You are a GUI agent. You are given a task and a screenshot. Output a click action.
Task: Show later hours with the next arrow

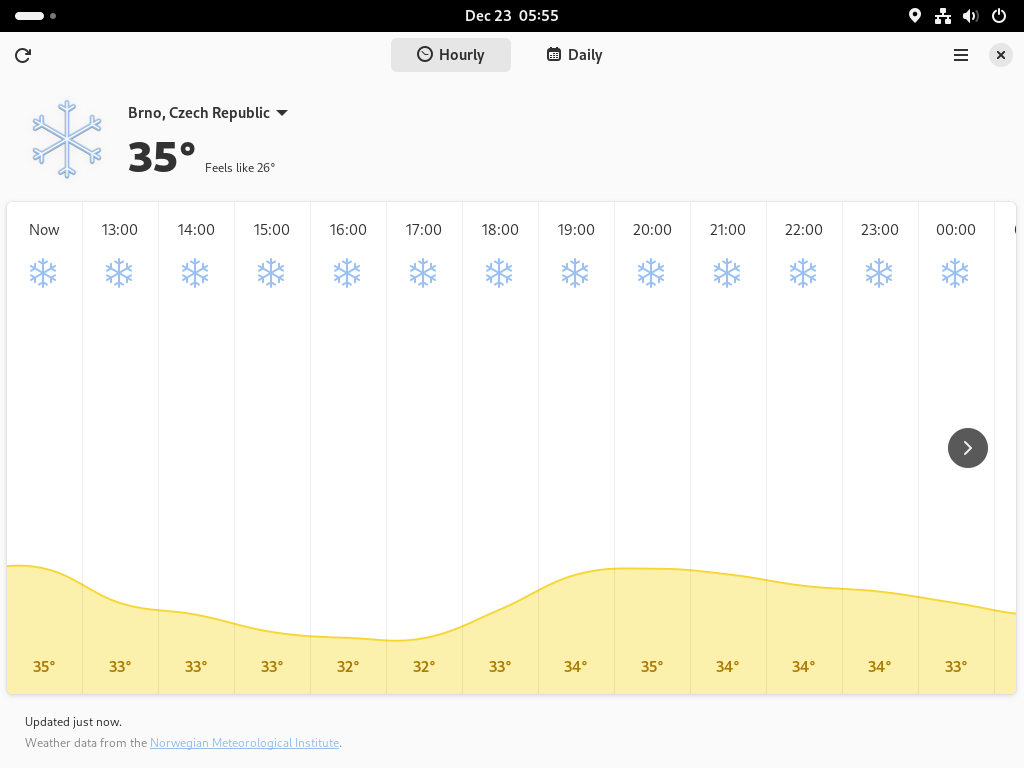[968, 448]
